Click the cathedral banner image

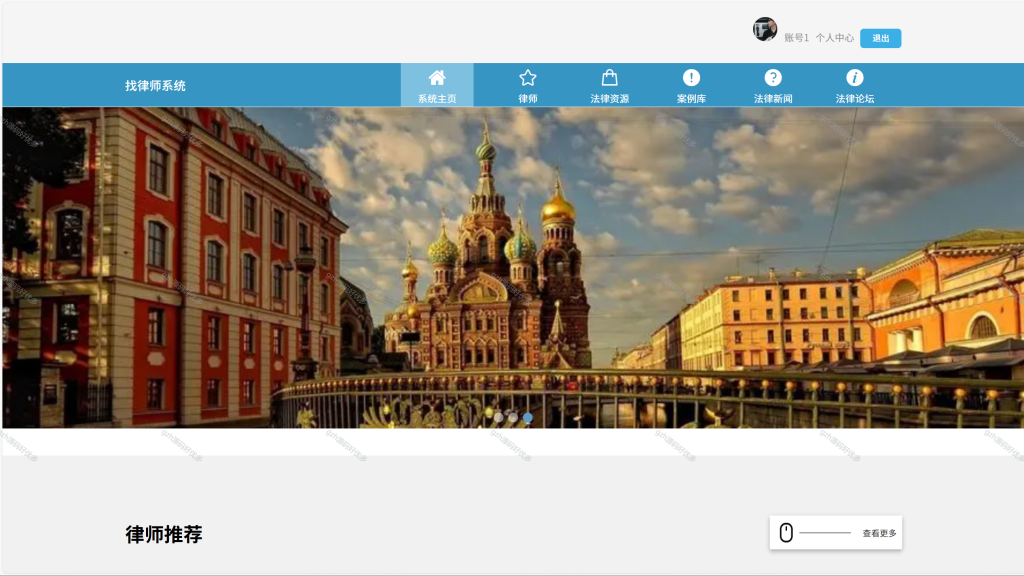[513, 268]
